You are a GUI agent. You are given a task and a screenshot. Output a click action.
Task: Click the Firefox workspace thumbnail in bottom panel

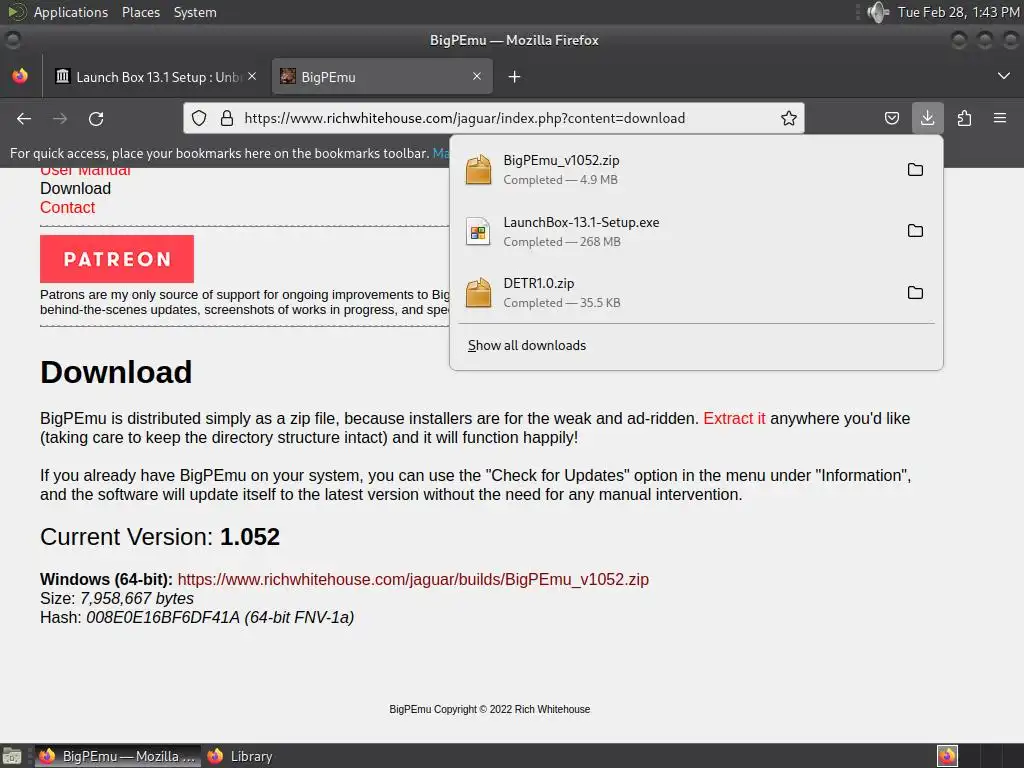pyautogui.click(x=947, y=756)
